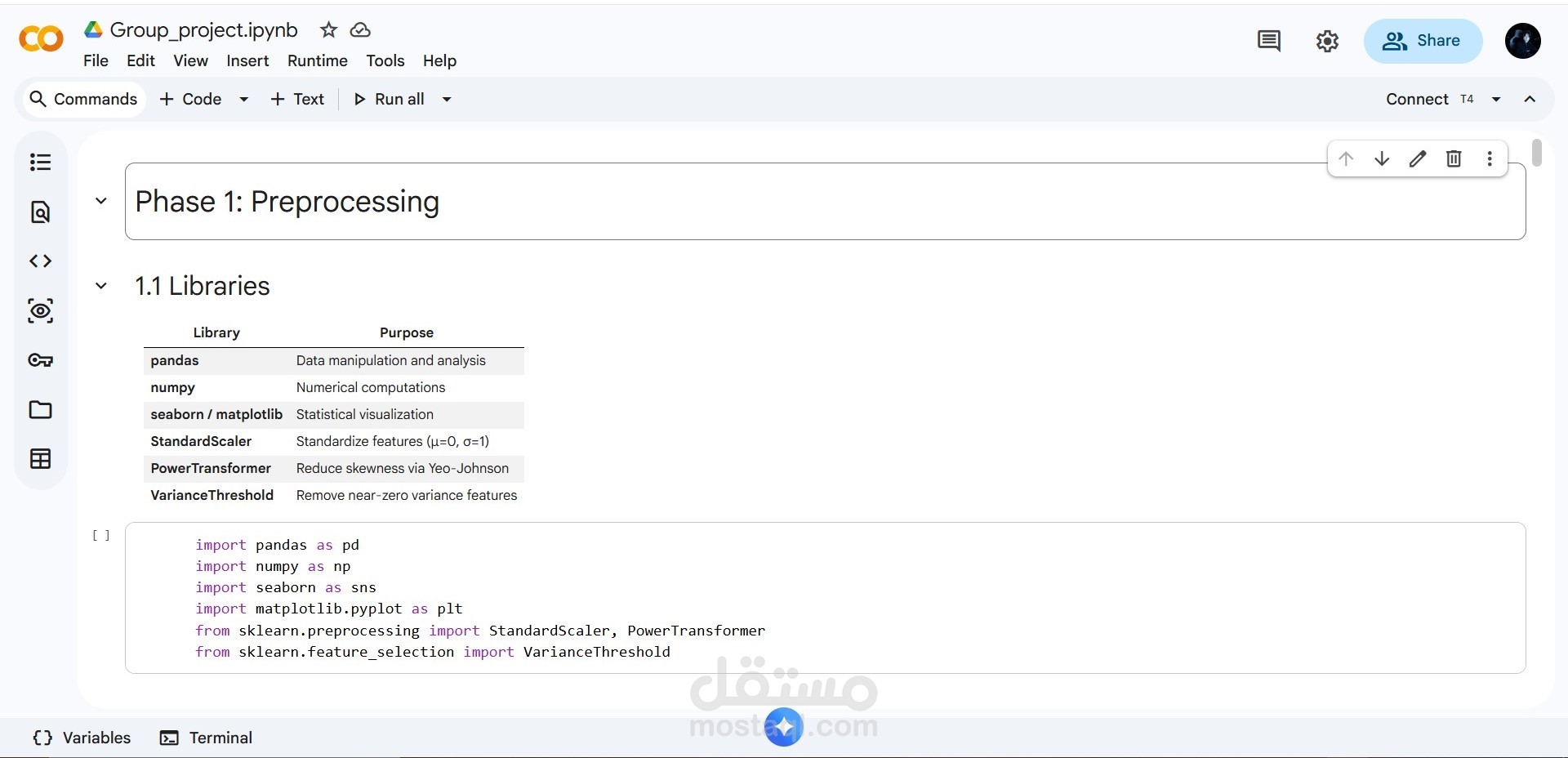Open the Connect options dropdown arrow
1568x758 pixels.
click(x=1496, y=99)
